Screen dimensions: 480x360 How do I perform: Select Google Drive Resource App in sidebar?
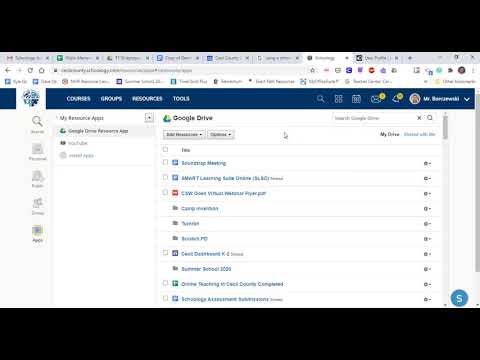point(98,131)
